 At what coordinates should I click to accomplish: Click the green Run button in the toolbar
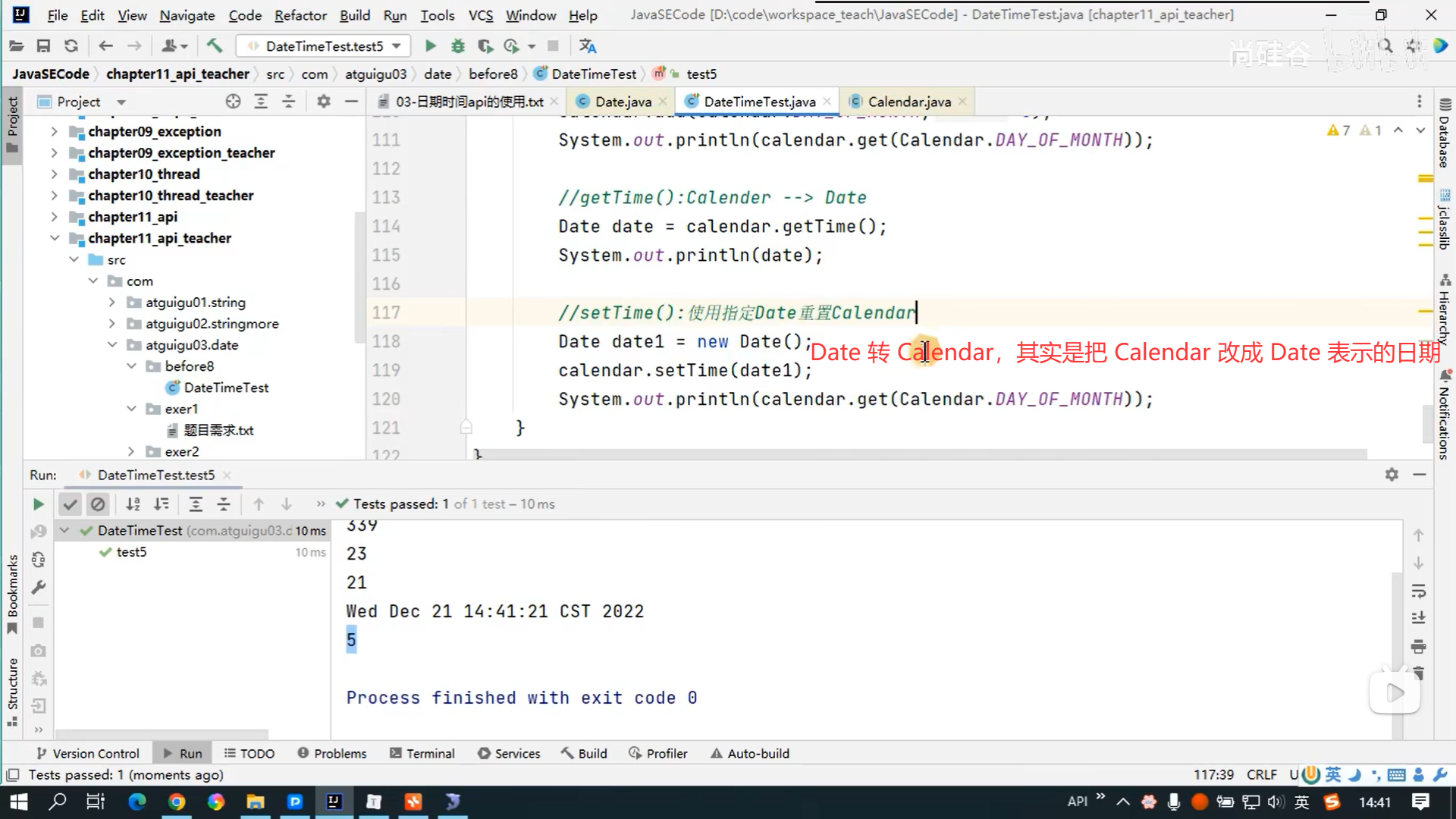430,46
